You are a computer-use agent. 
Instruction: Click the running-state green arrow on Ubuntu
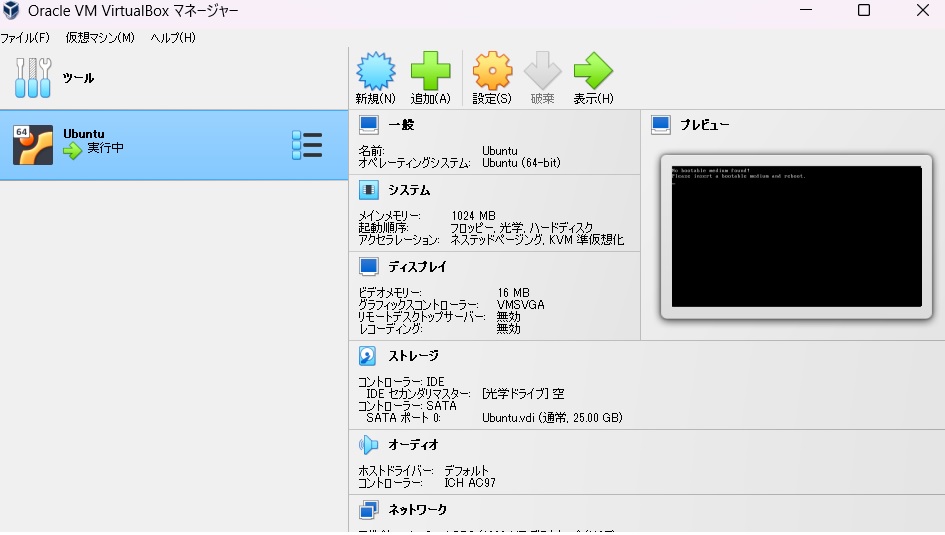tap(72, 151)
